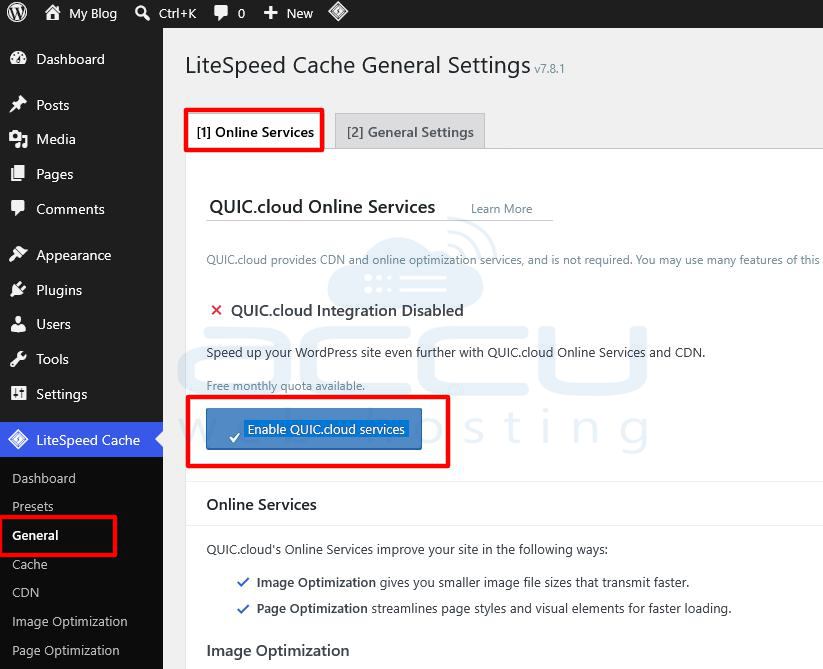Screen dimensions: 823x669
Task: Click the plus New icon
Action: pos(270,13)
